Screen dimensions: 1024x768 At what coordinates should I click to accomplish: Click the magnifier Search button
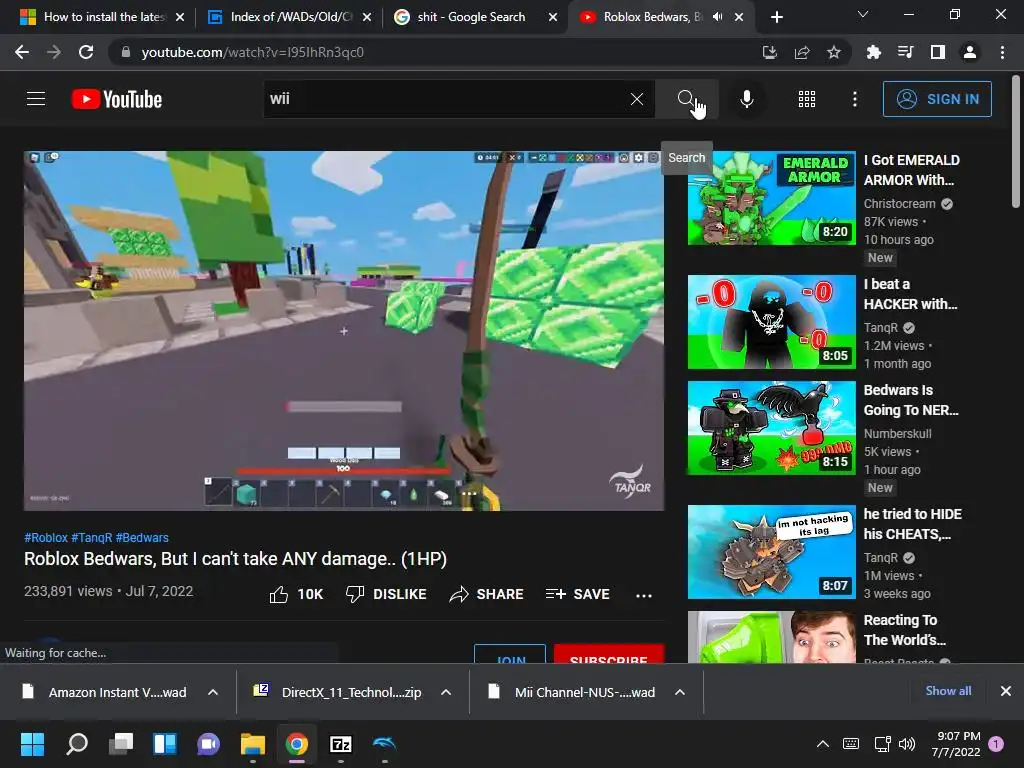[x=686, y=99]
